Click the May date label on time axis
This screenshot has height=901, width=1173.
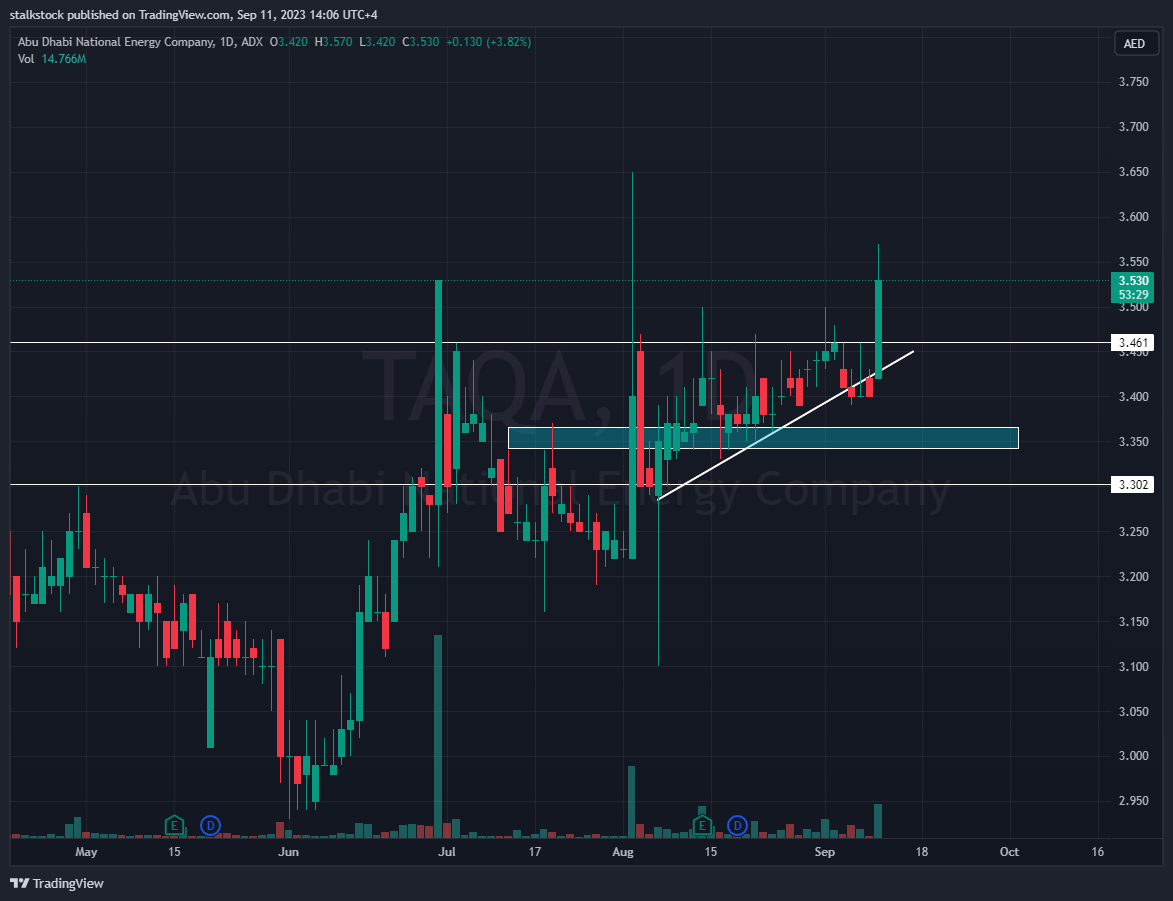click(x=86, y=852)
